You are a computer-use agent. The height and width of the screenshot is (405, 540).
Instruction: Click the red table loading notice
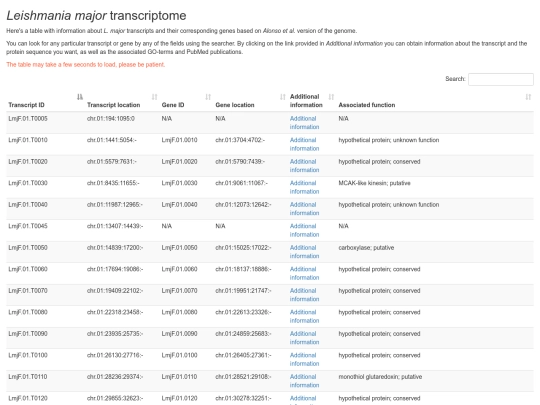(x=86, y=65)
